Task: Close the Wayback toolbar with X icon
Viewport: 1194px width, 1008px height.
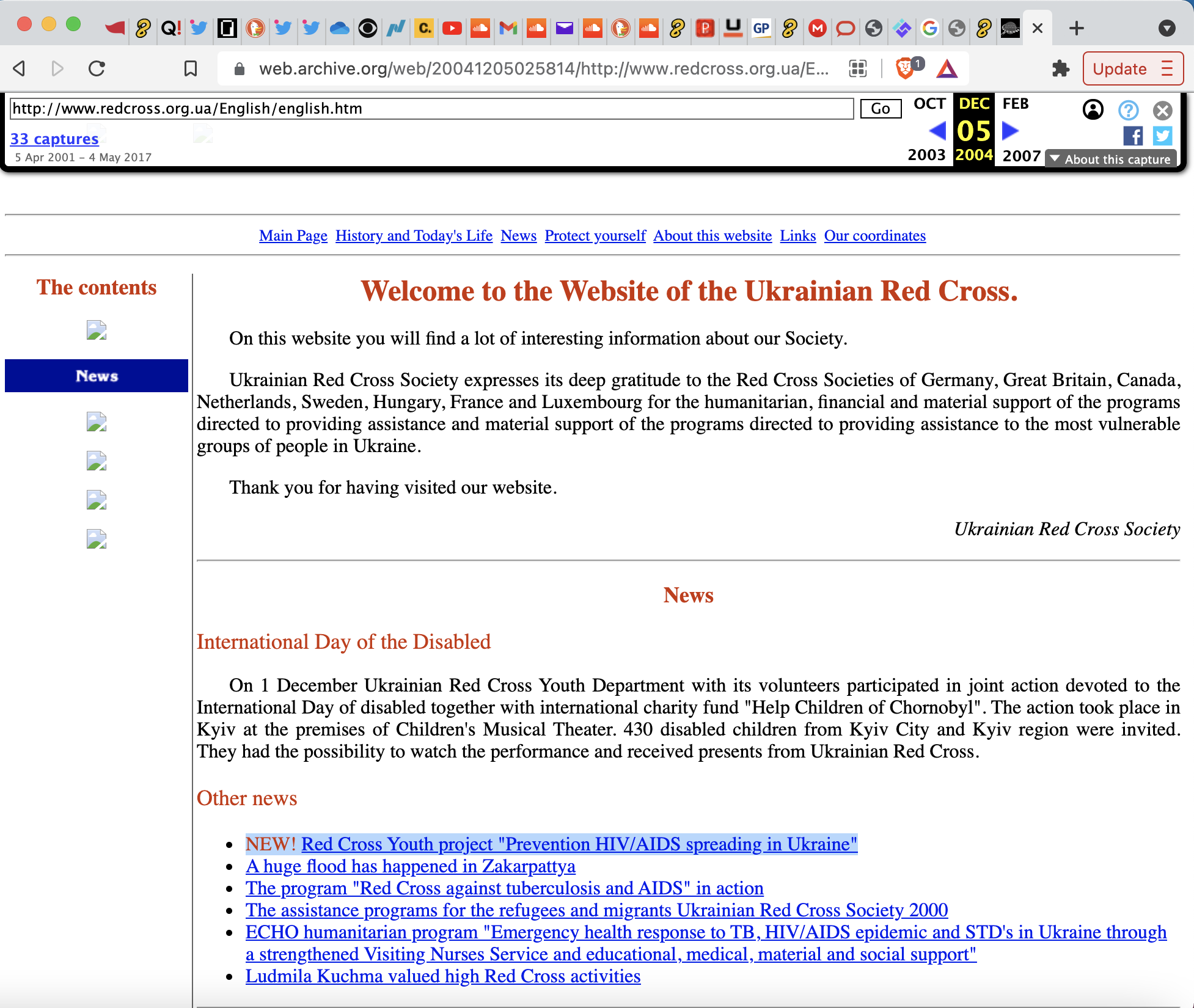Action: [x=1162, y=110]
